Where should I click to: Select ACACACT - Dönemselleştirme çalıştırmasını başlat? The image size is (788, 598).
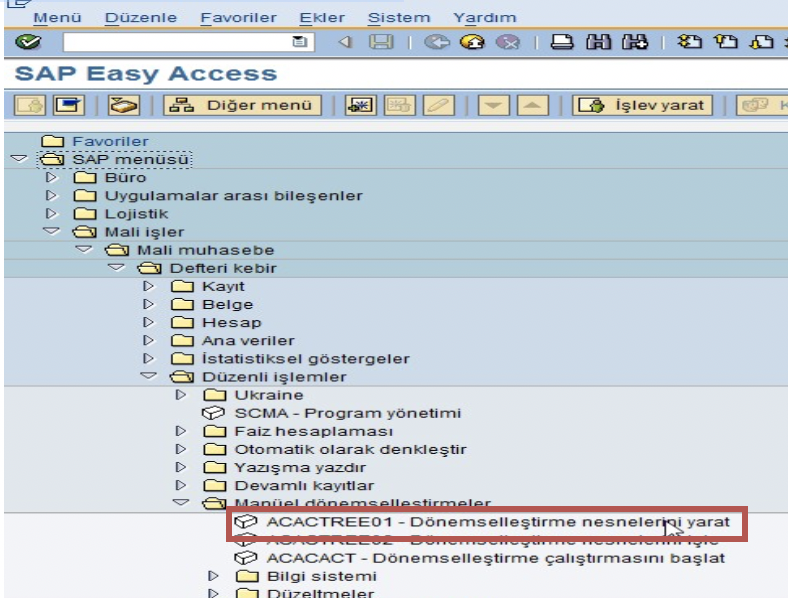coord(496,558)
